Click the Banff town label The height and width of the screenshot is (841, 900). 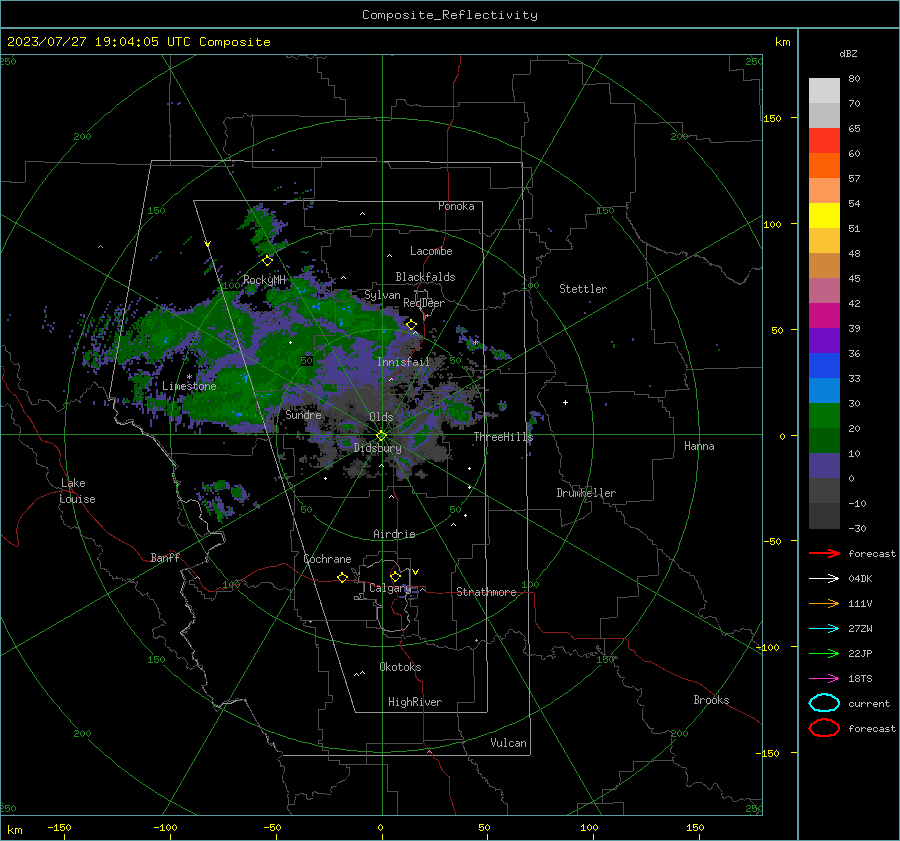click(x=165, y=557)
